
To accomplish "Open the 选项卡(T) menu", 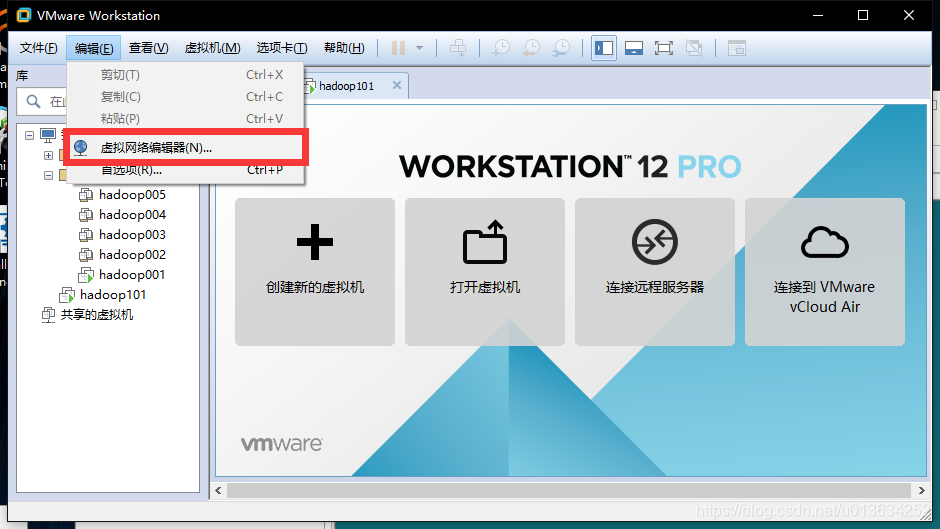I will pyautogui.click(x=282, y=48).
